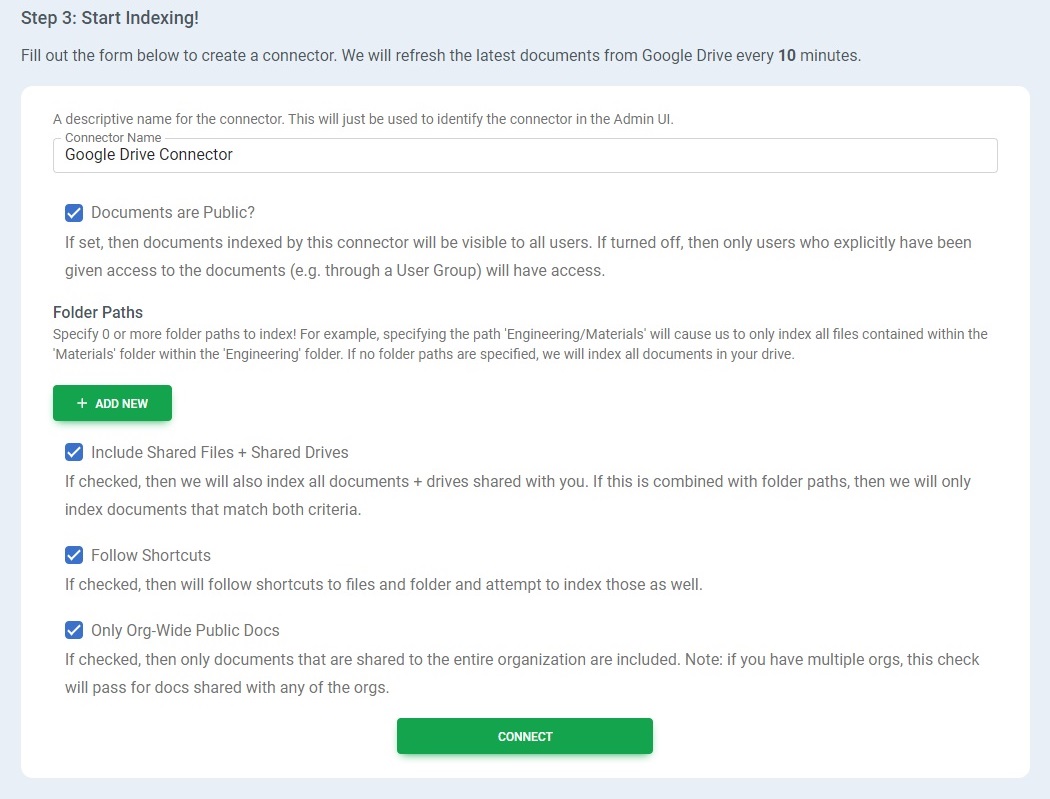Click the Only Org-Wide Public Docs description

click(x=521, y=673)
